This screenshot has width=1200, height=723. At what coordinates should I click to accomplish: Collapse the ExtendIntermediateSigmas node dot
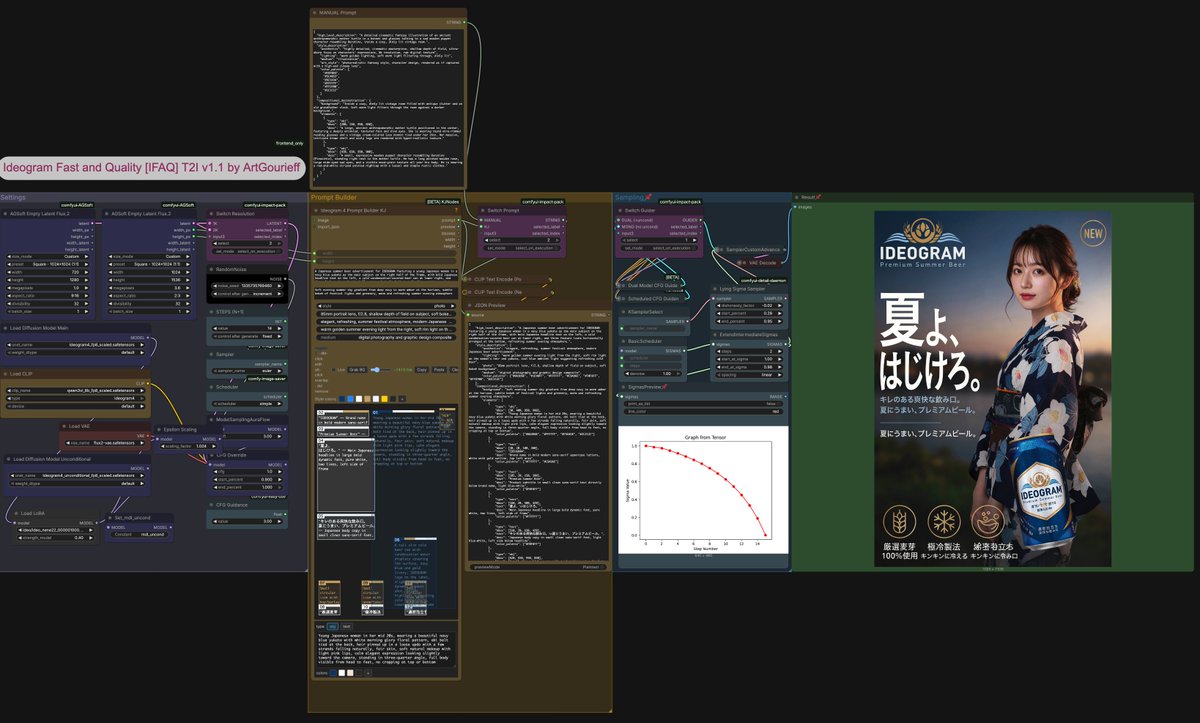pyautogui.click(x=714, y=335)
